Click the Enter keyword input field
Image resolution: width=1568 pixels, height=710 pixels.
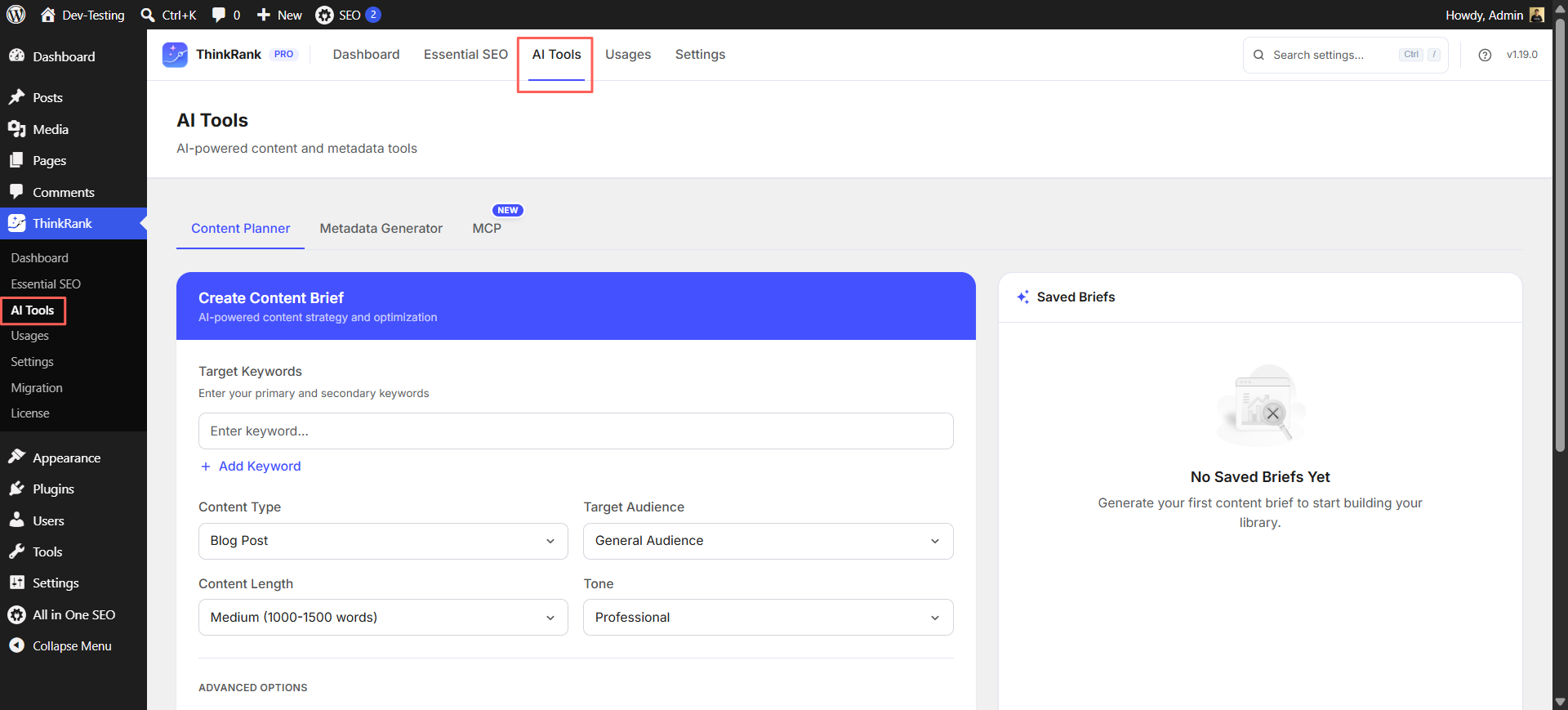(x=576, y=431)
